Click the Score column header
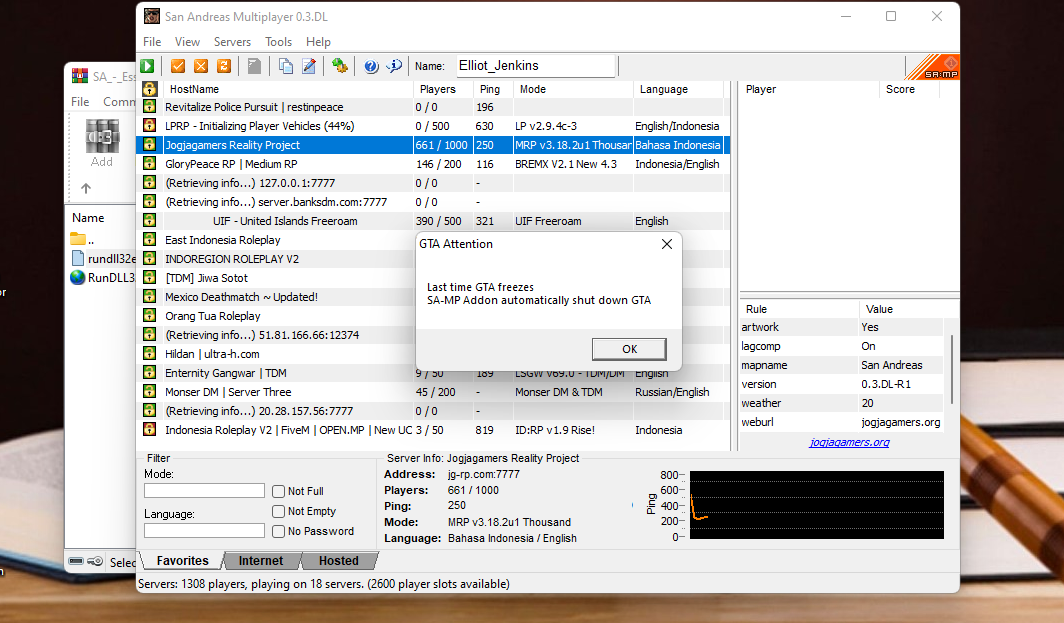 coord(909,89)
